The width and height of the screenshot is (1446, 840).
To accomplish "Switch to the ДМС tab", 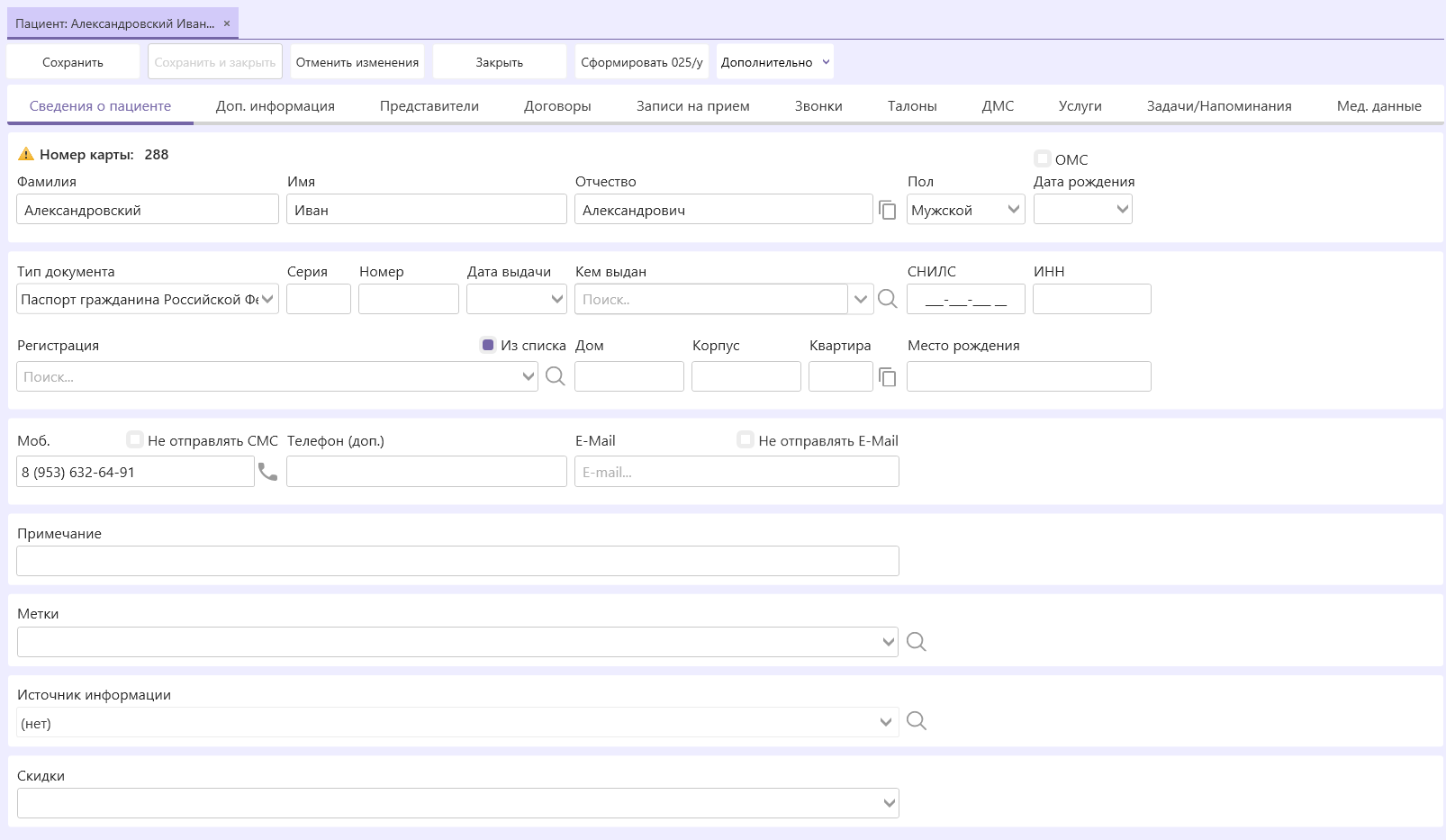I will (x=998, y=105).
